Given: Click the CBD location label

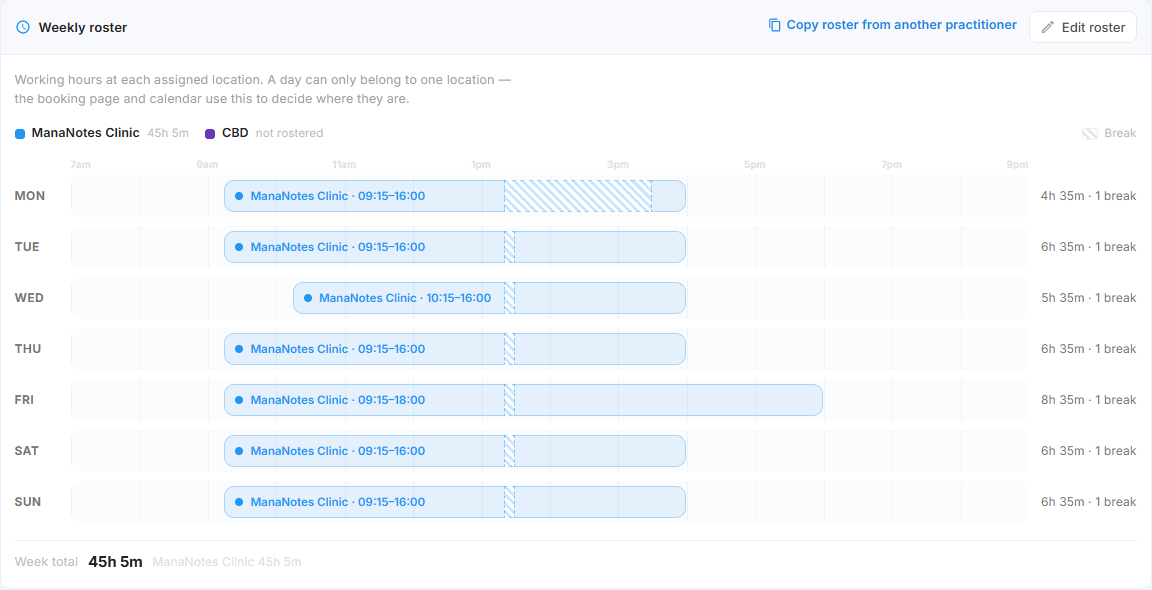Looking at the screenshot, I should 235,133.
